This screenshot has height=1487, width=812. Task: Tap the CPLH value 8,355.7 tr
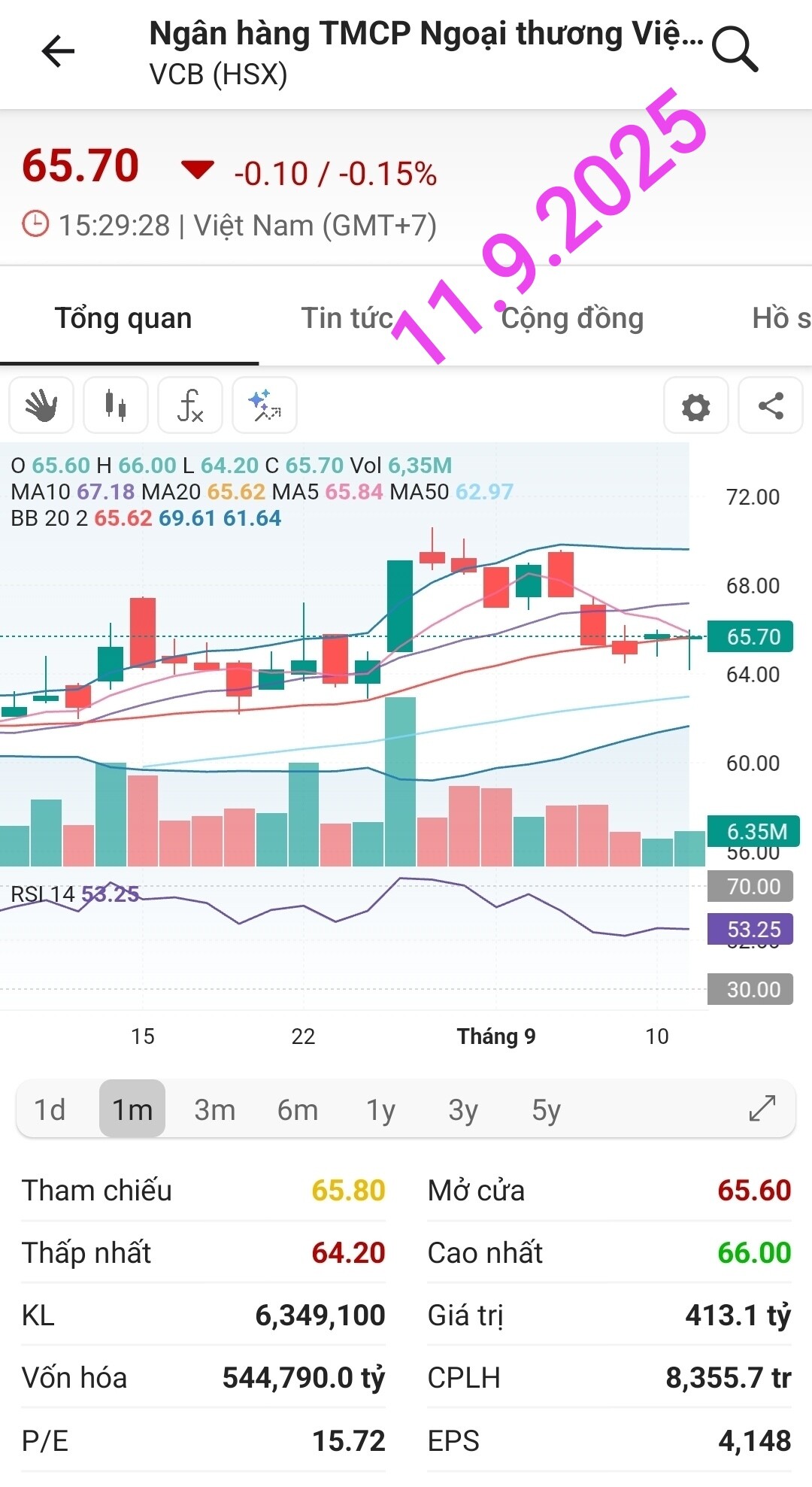pos(729,1378)
